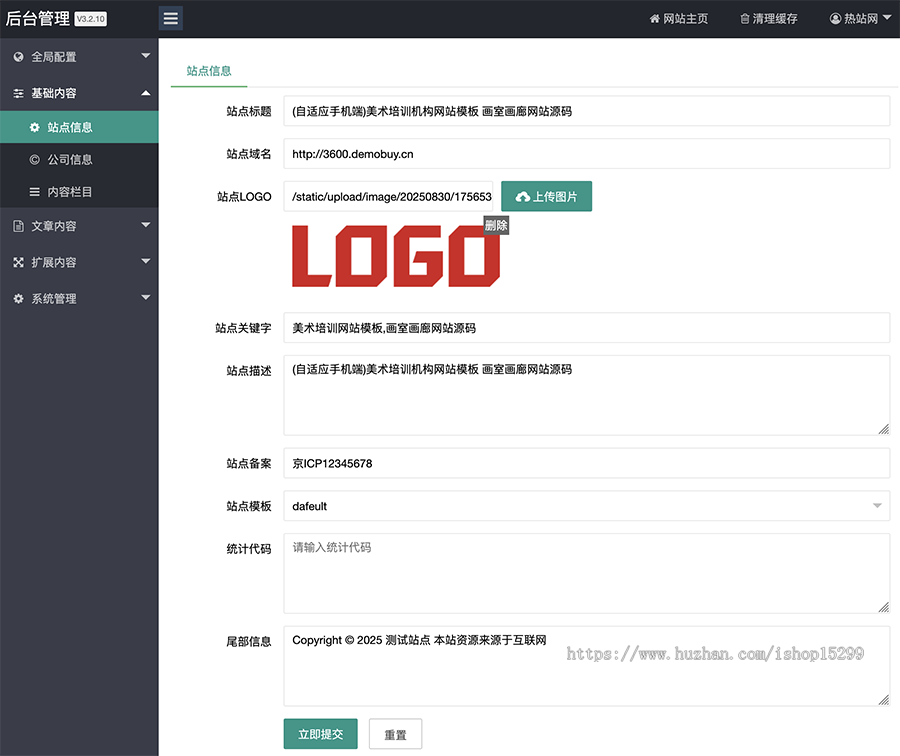Open the 站点模板 dafeult dropdown
The width and height of the screenshot is (900, 756).
[587, 506]
